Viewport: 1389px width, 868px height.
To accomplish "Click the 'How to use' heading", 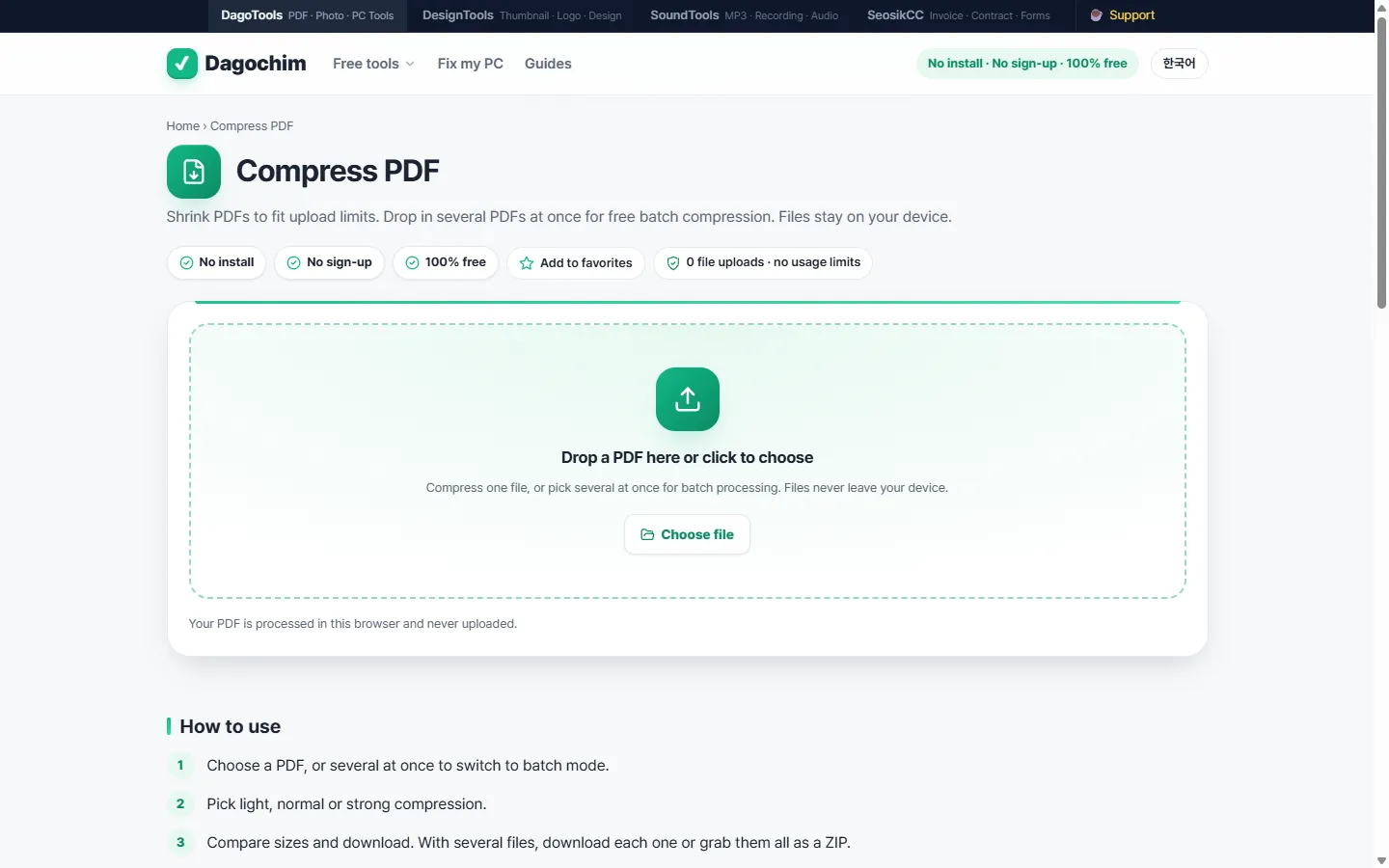I will [231, 727].
